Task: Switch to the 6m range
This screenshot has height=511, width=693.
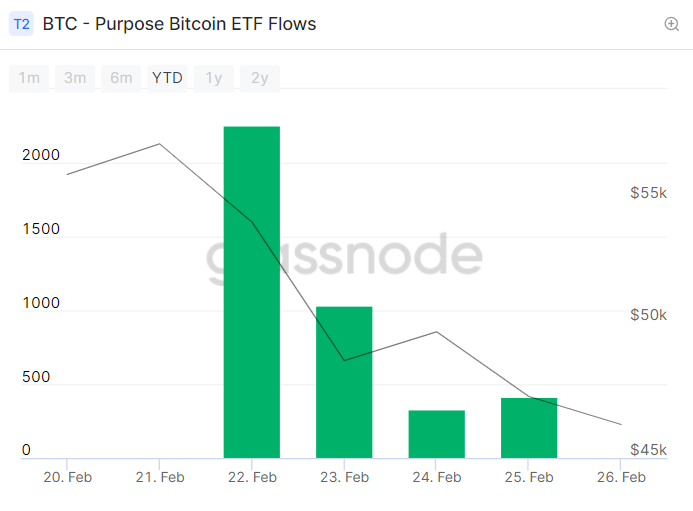Action: (x=121, y=78)
